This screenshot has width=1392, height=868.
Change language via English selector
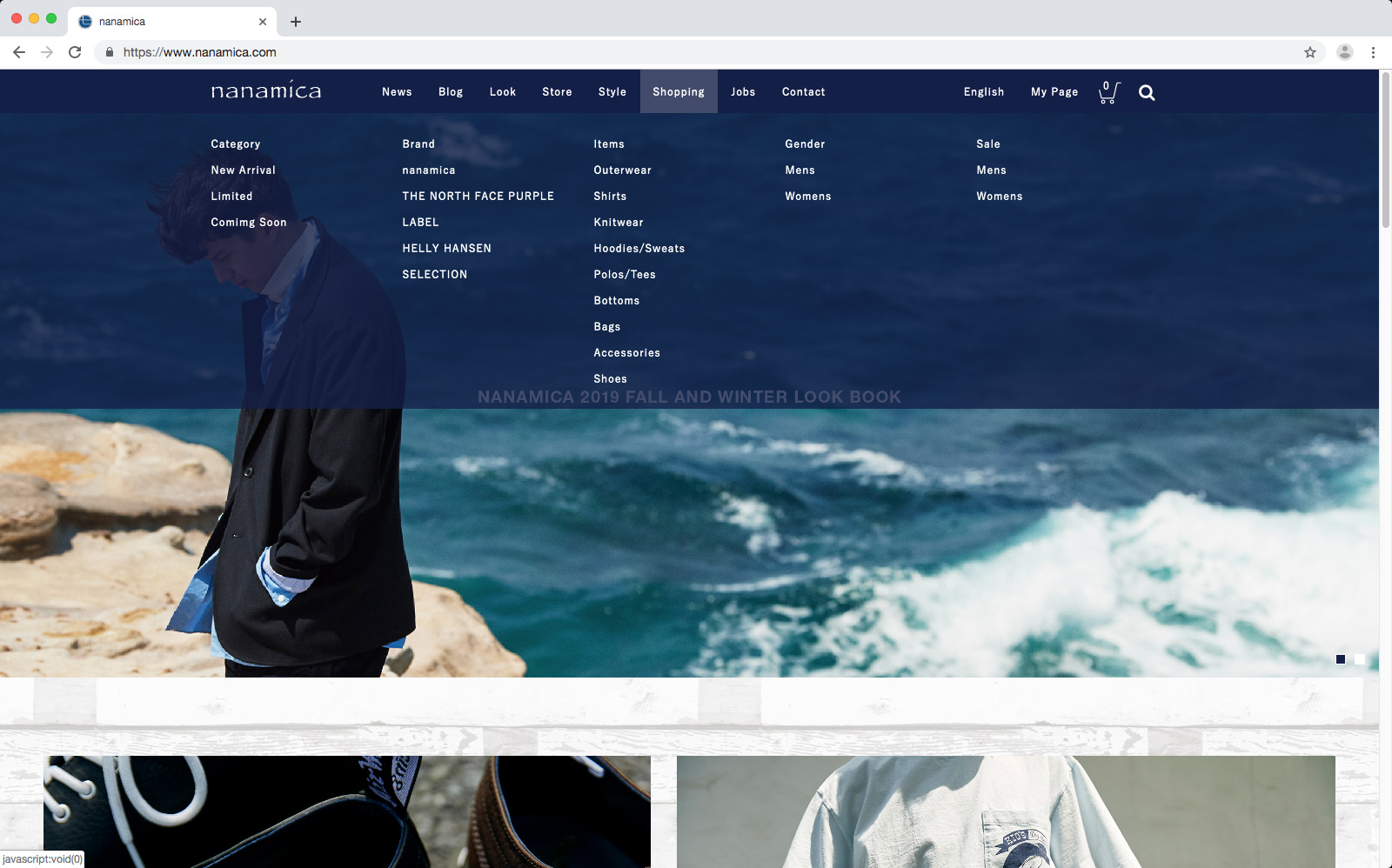coord(984,92)
